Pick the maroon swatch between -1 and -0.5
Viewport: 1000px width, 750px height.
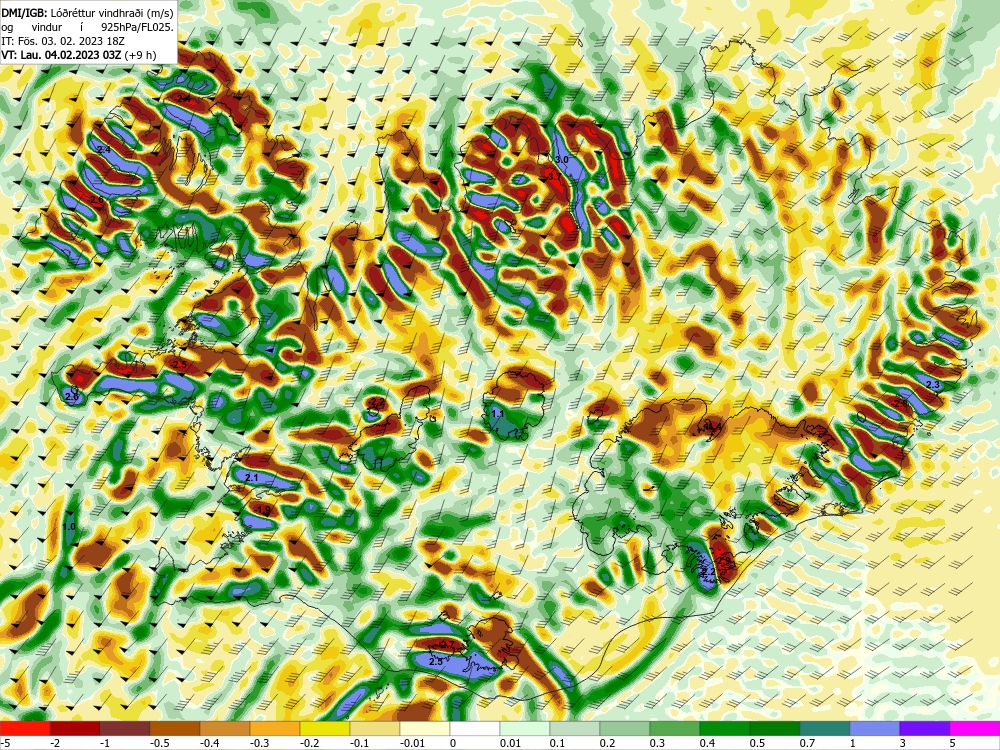(125, 728)
